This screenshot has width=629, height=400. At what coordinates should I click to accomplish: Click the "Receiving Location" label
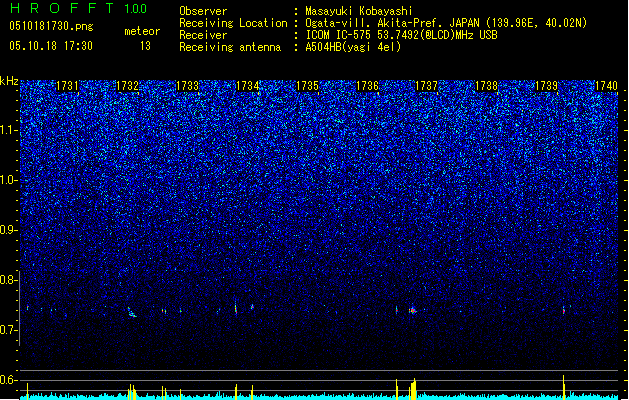pyautogui.click(x=233, y=23)
